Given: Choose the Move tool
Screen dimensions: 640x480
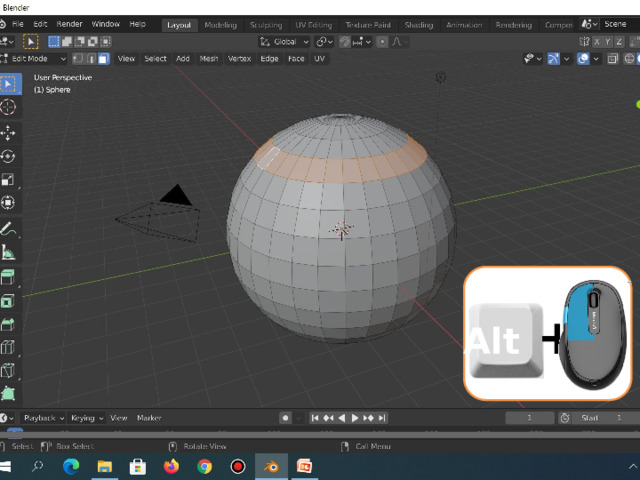Looking at the screenshot, I should click(8, 133).
